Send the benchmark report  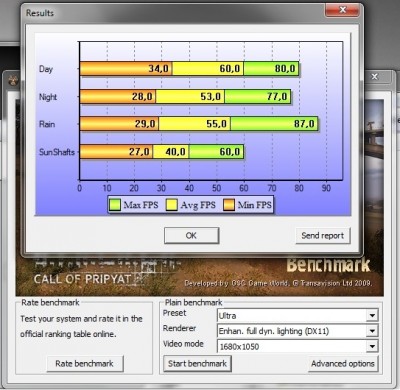tap(322, 235)
